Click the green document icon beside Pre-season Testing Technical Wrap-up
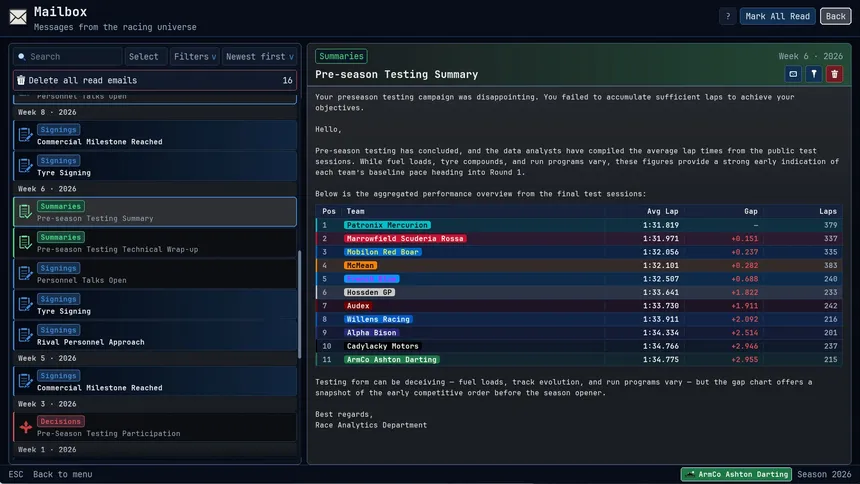This screenshot has width=860, height=484. tap(25, 243)
